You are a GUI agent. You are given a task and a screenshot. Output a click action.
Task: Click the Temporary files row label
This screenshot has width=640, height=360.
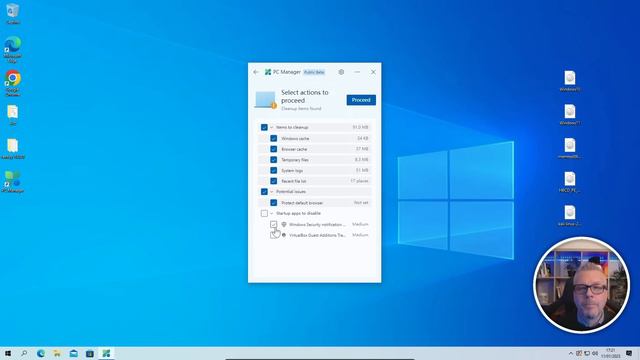295,160
